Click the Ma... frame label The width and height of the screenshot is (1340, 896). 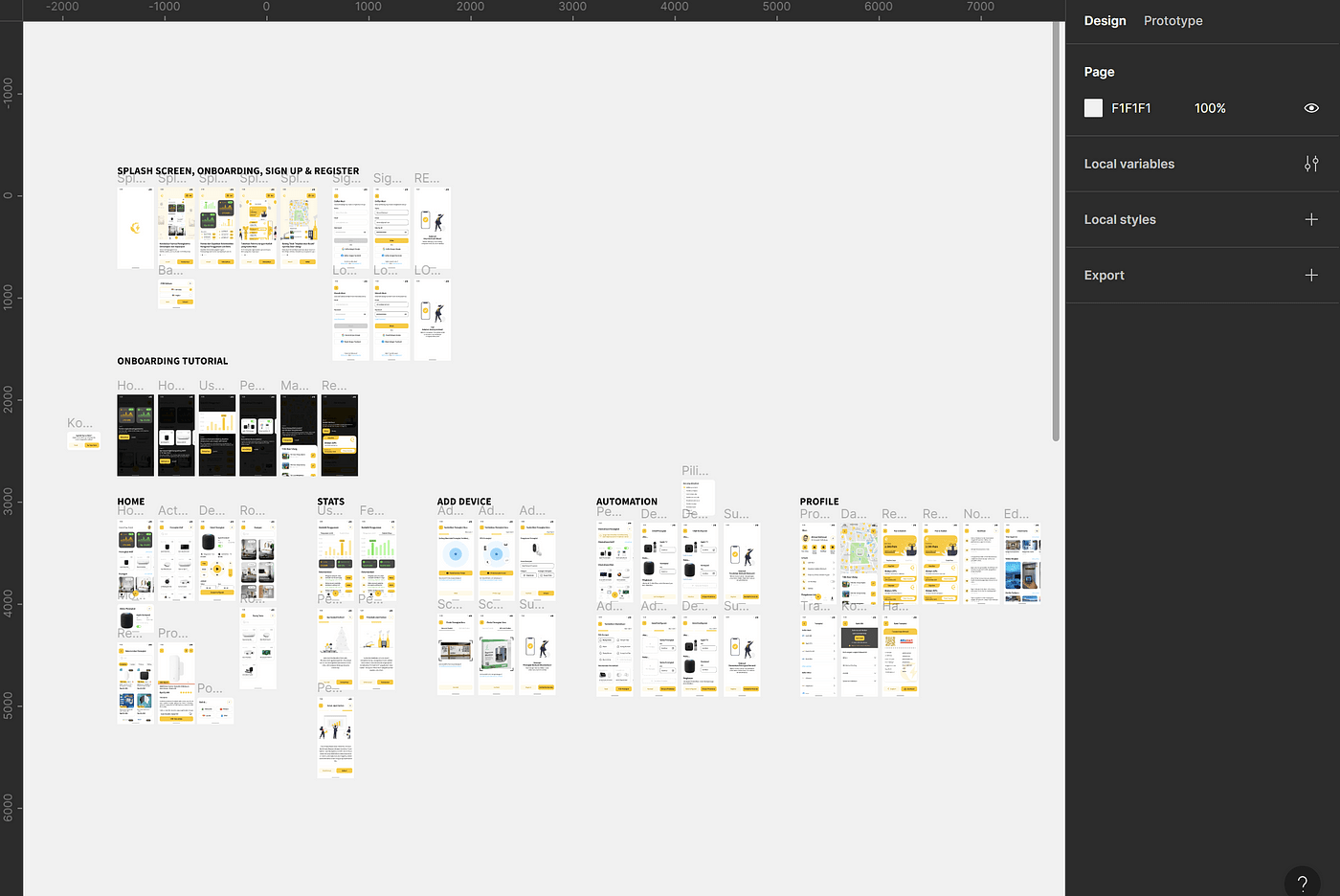click(x=295, y=386)
